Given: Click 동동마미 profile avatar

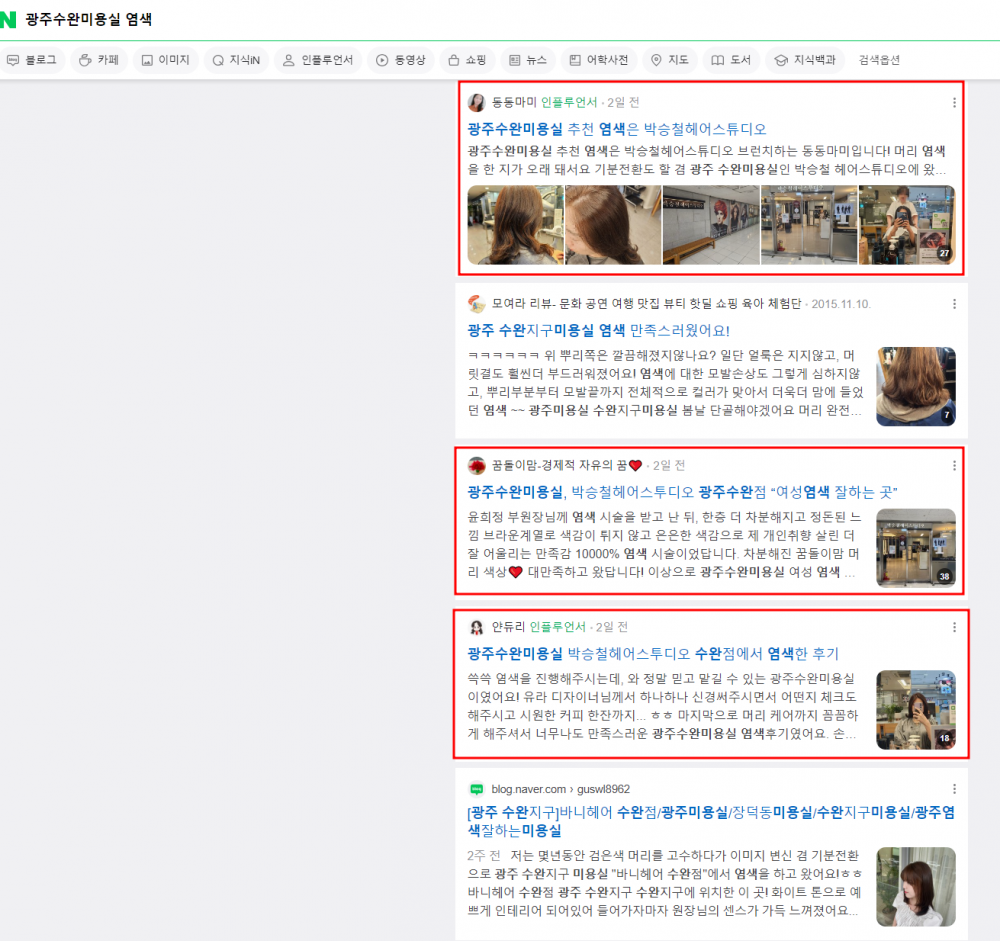Looking at the screenshot, I should coord(477,102).
